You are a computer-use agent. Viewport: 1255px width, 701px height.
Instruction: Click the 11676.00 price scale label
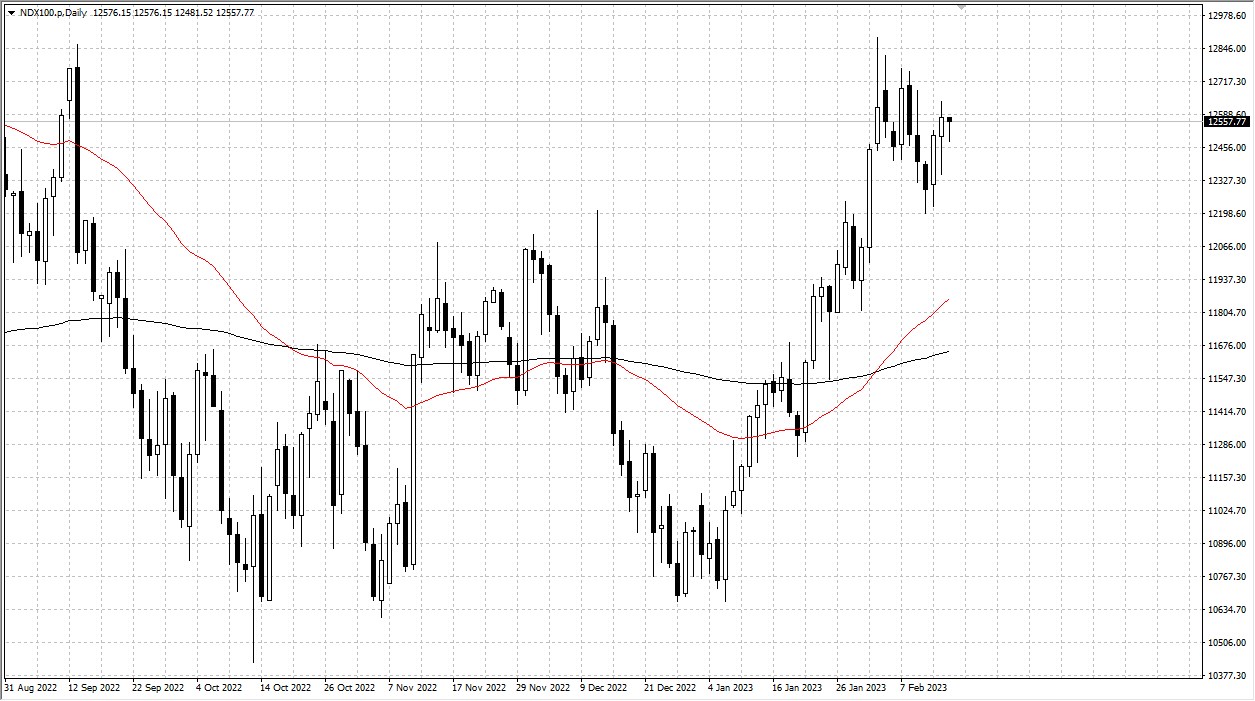(1226, 346)
